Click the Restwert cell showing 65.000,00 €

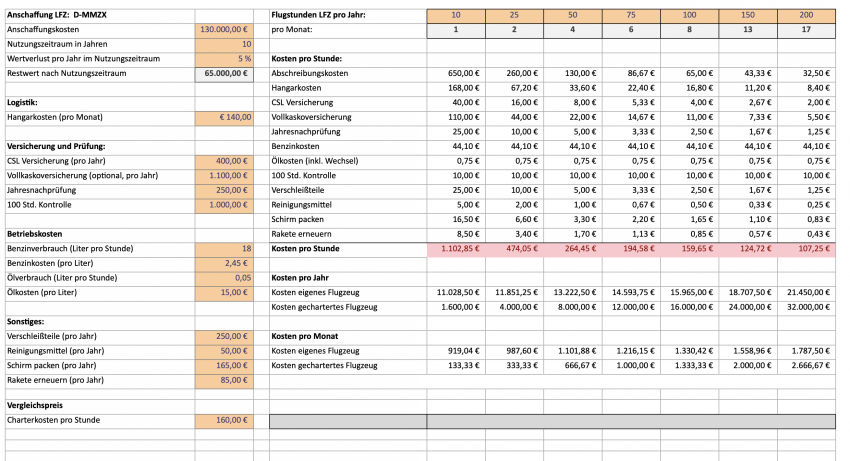point(224,74)
